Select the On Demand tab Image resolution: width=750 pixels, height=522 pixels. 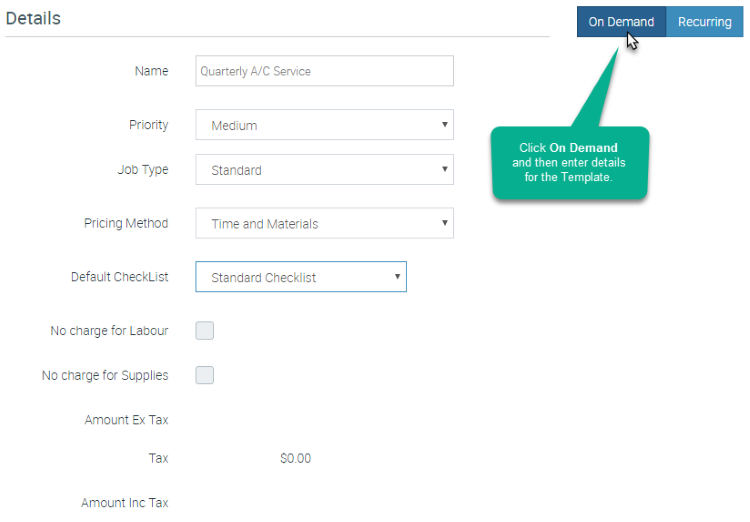621,22
